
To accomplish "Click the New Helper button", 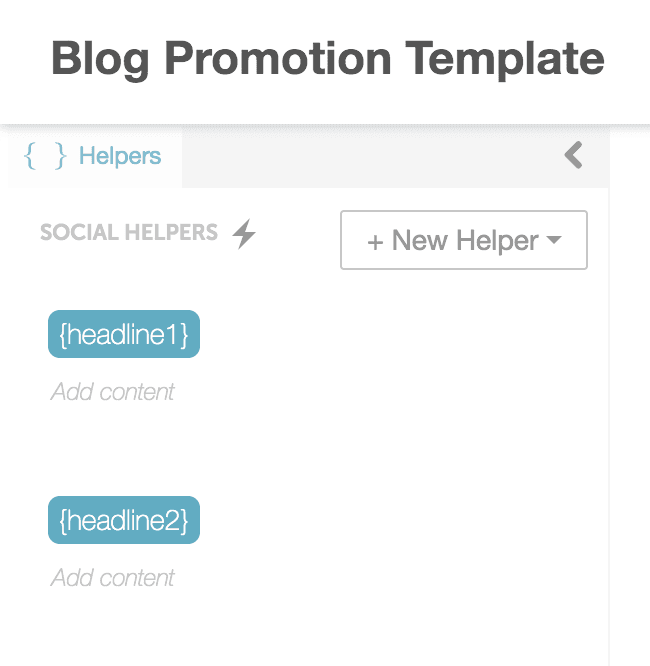I will coord(464,240).
